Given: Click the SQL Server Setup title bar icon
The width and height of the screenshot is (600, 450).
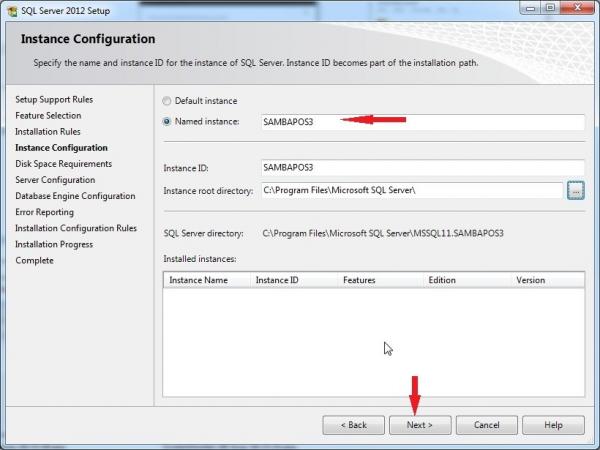Looking at the screenshot, I should pos(11,10).
